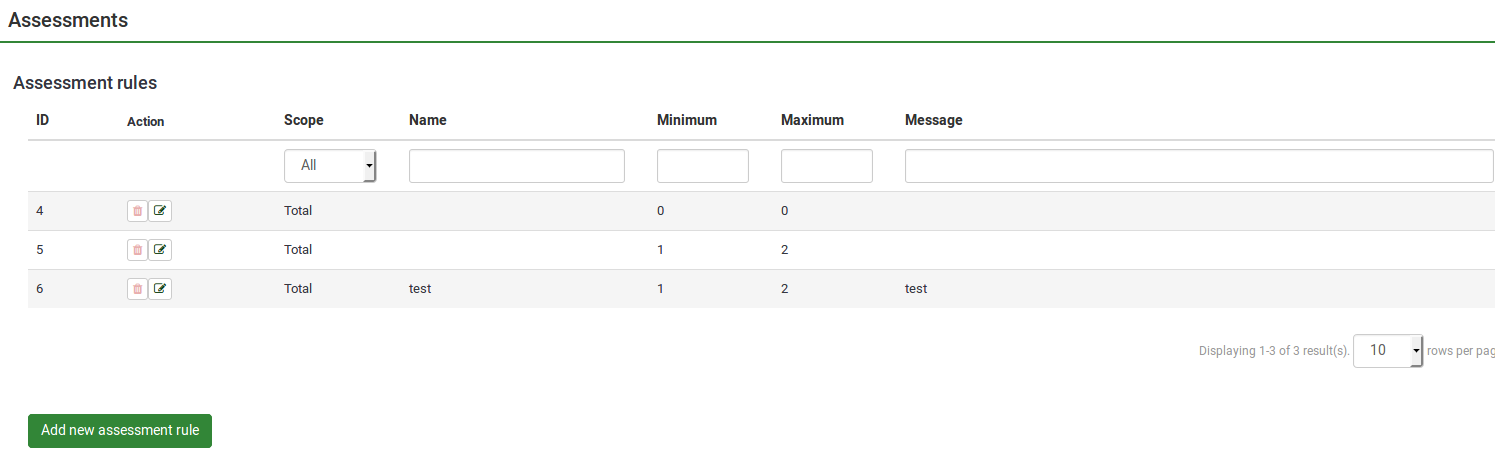1495x468 pixels.
Task: Edit the 'test' assessment rule
Action: [x=160, y=289]
